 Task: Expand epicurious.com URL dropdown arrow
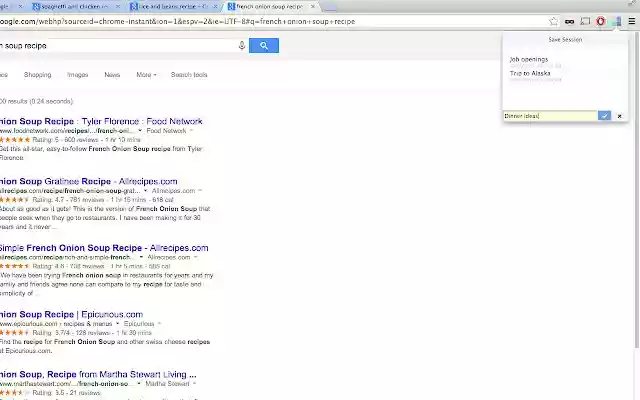[x=118, y=324]
